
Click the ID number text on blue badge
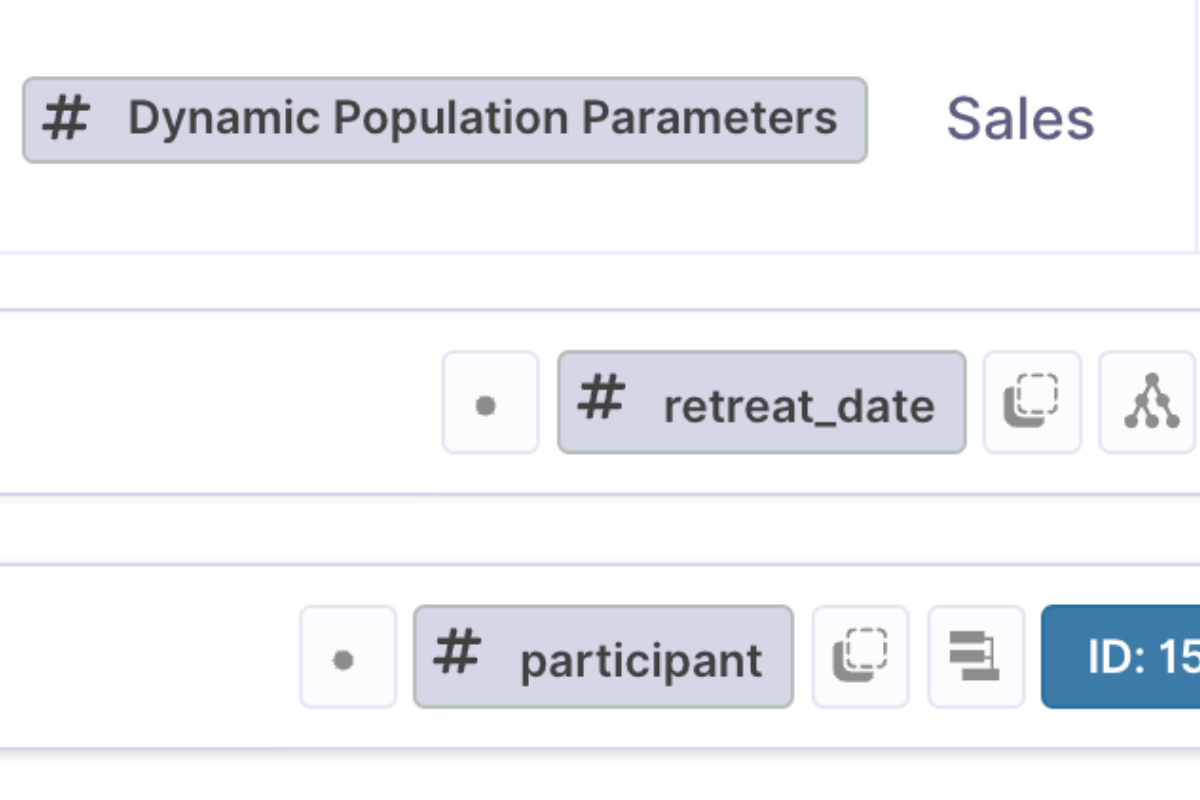pos(1179,658)
